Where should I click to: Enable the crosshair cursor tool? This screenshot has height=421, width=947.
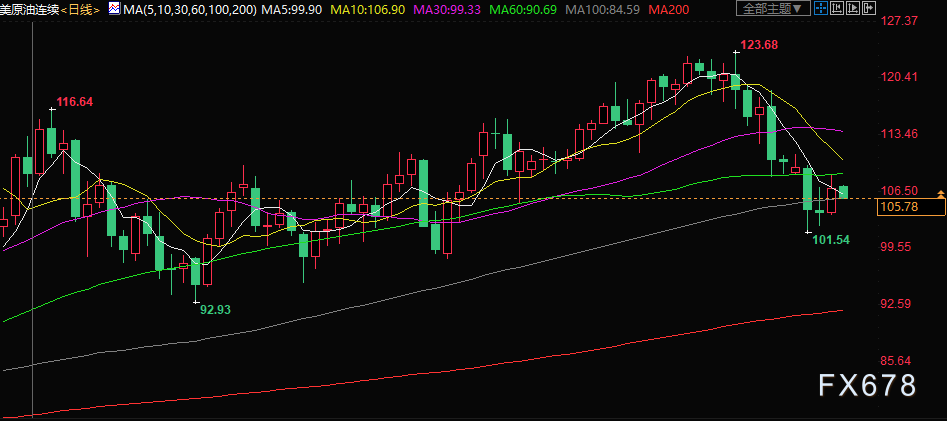pyautogui.click(x=821, y=8)
